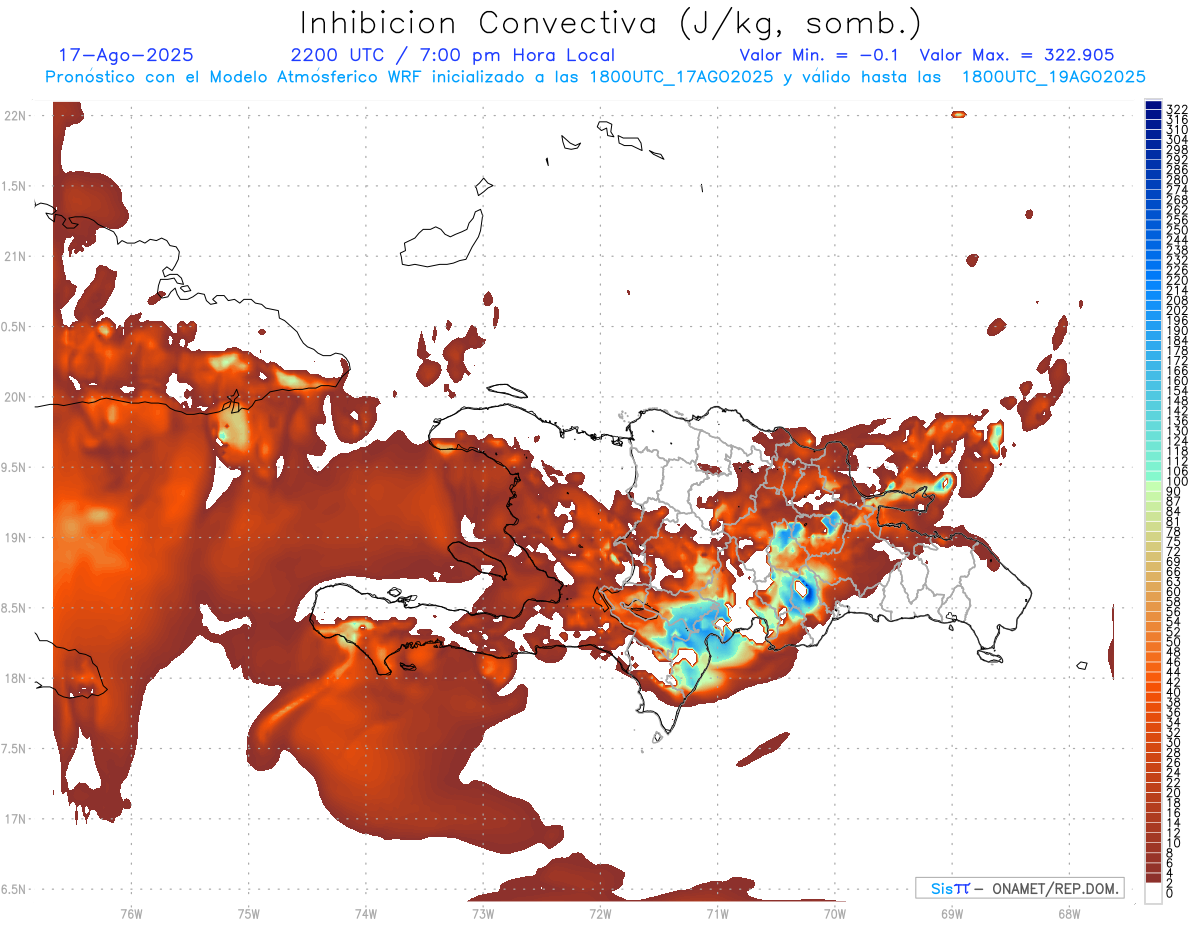
Task: Click the "69W" longitude label
Action: coord(951,913)
